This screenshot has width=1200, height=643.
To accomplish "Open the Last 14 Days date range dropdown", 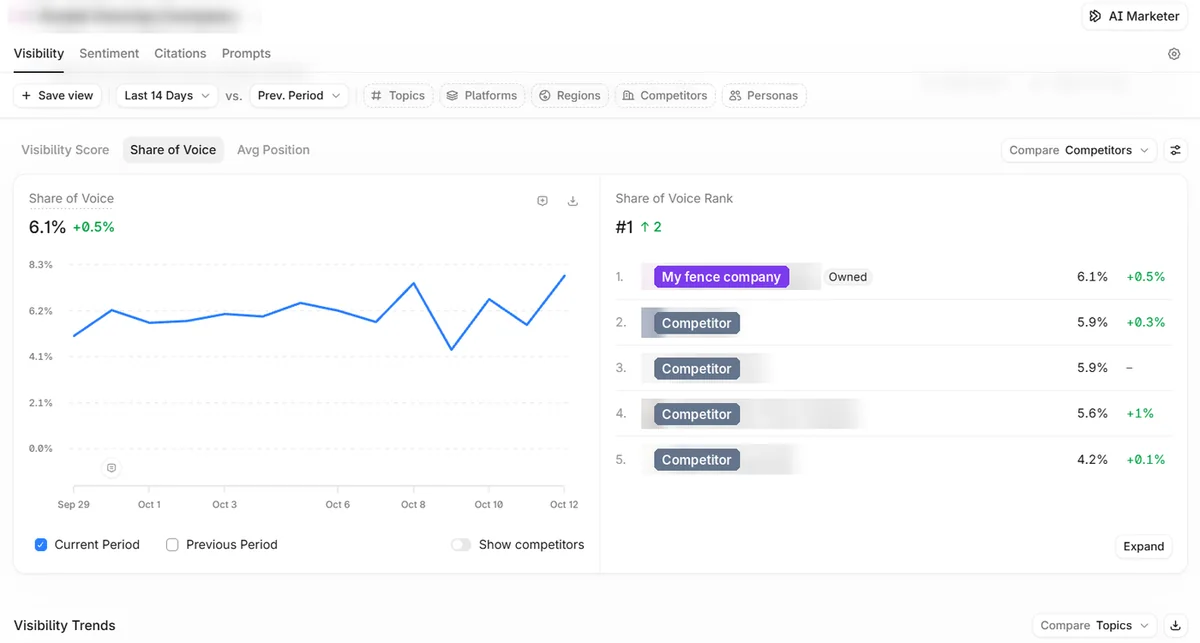I will (166, 96).
